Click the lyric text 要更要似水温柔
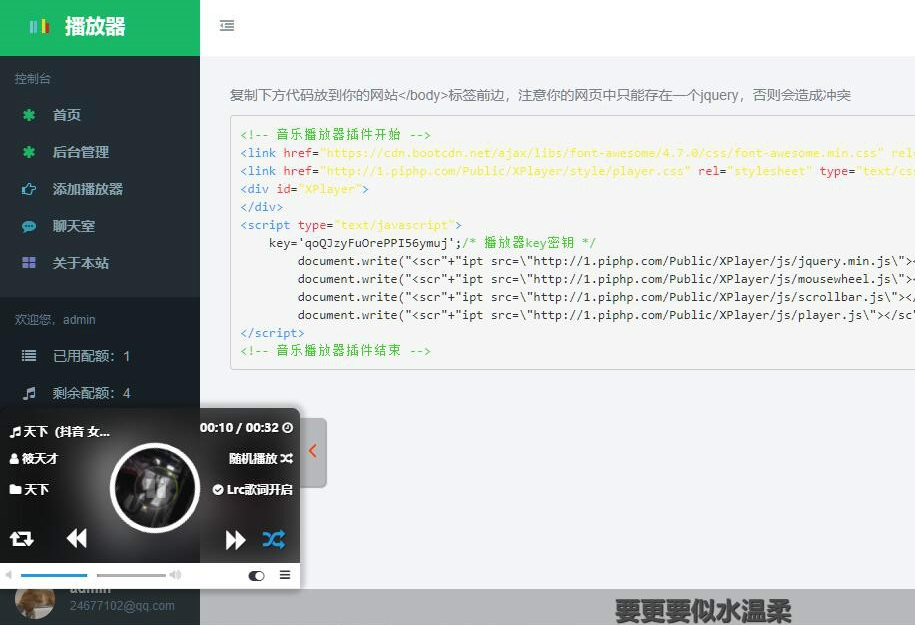The width and height of the screenshot is (915, 625). tap(703, 610)
